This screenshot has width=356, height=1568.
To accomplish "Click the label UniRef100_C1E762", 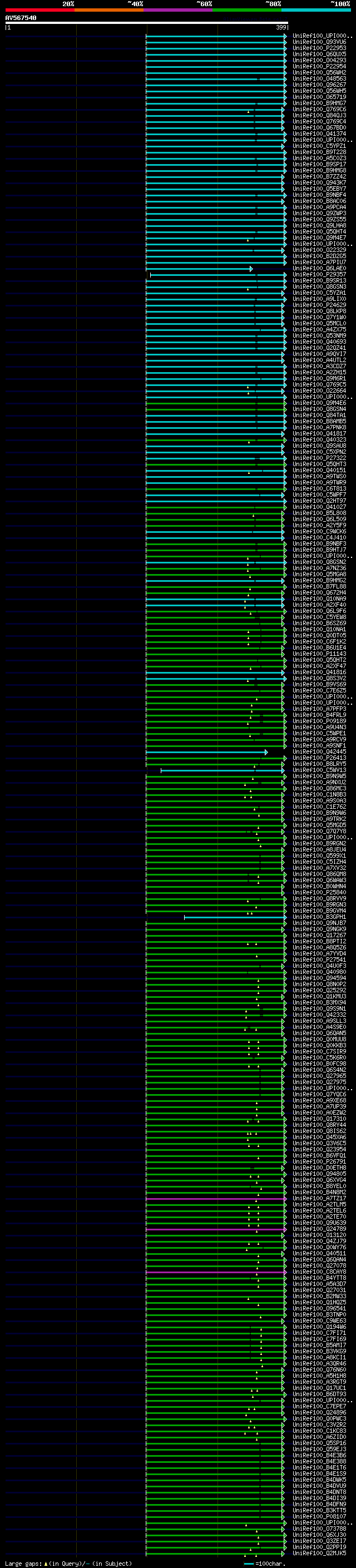I will [319, 807].
